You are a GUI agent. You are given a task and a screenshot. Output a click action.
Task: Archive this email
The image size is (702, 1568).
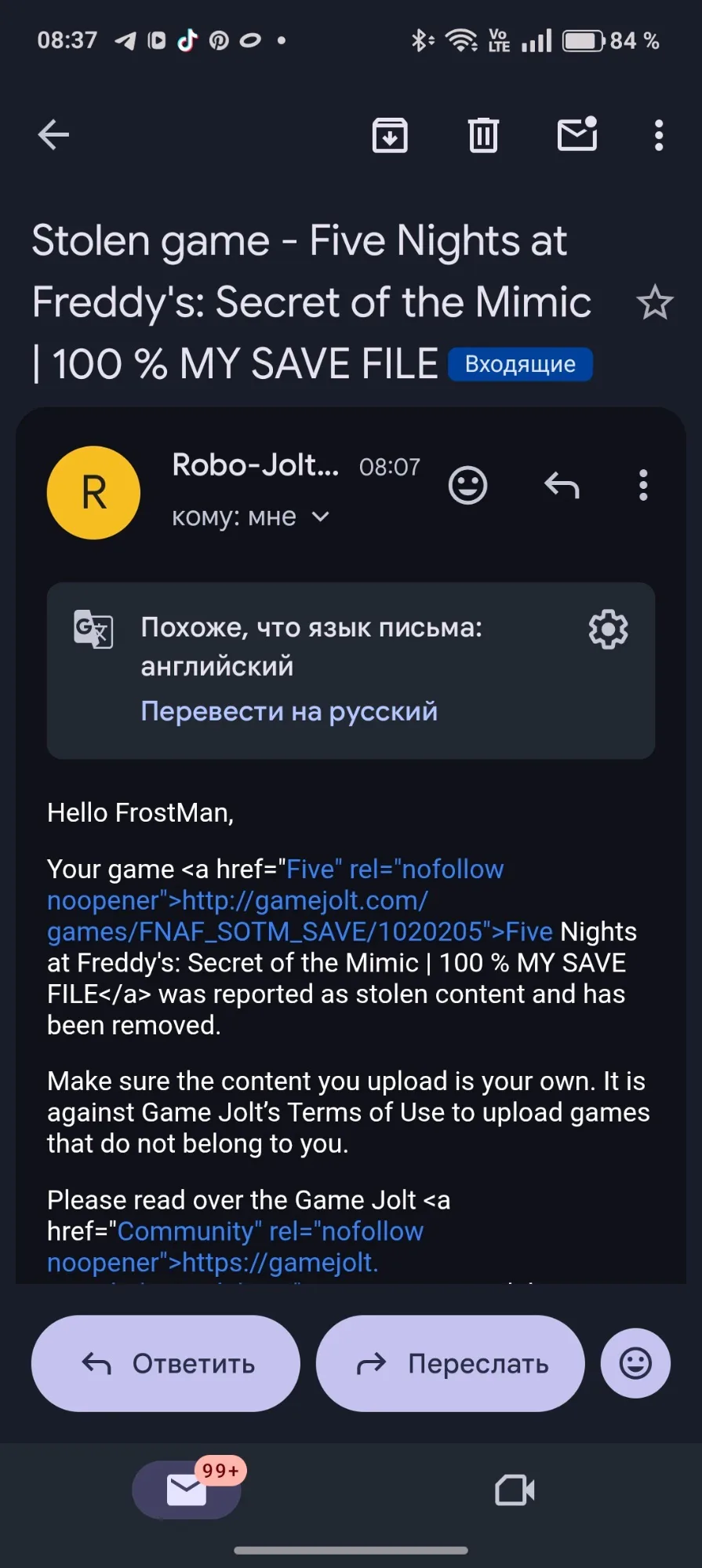[390, 135]
